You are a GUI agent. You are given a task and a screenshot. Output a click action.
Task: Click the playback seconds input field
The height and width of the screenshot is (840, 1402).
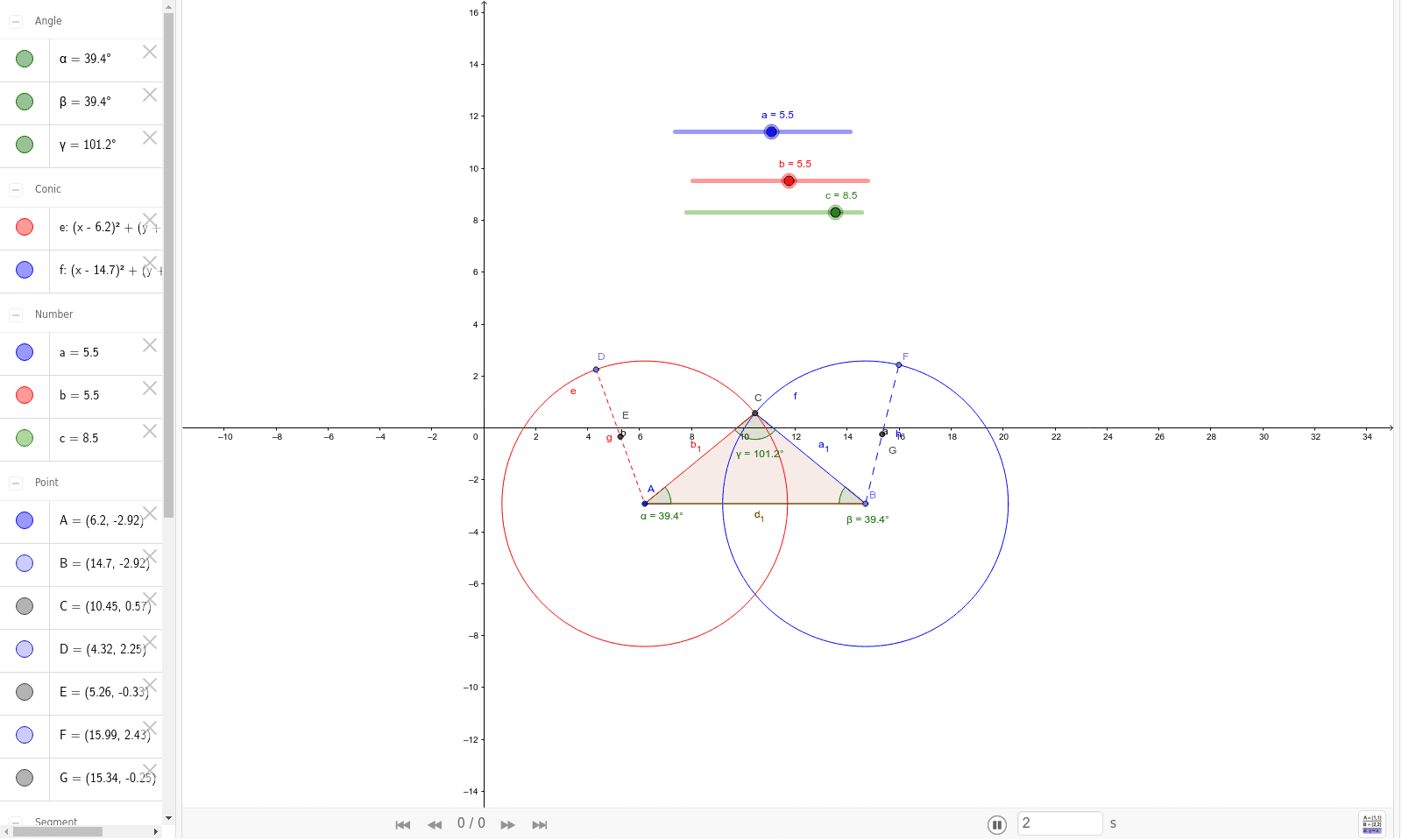[x=1060, y=823]
